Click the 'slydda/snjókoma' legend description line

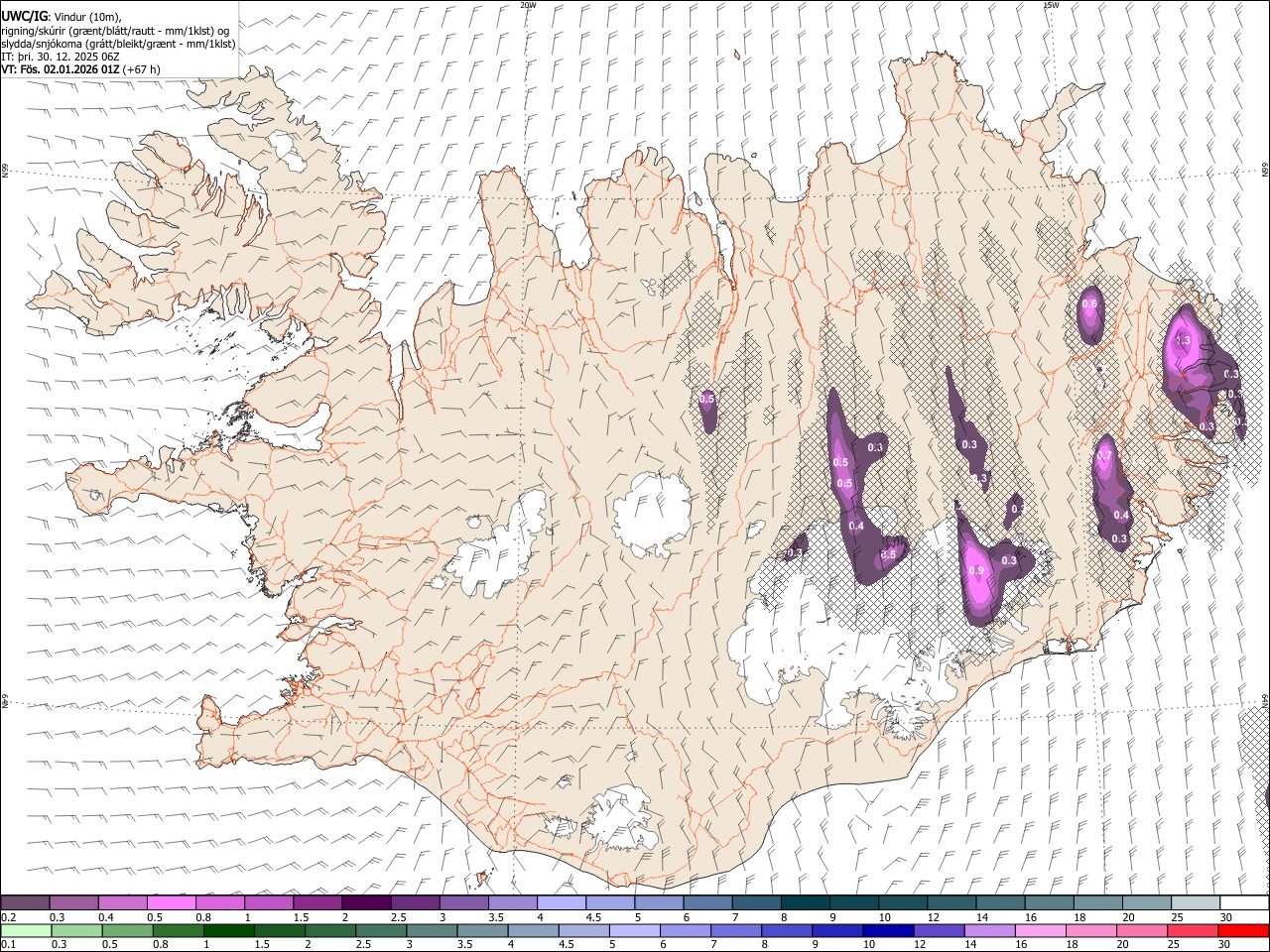118,44
